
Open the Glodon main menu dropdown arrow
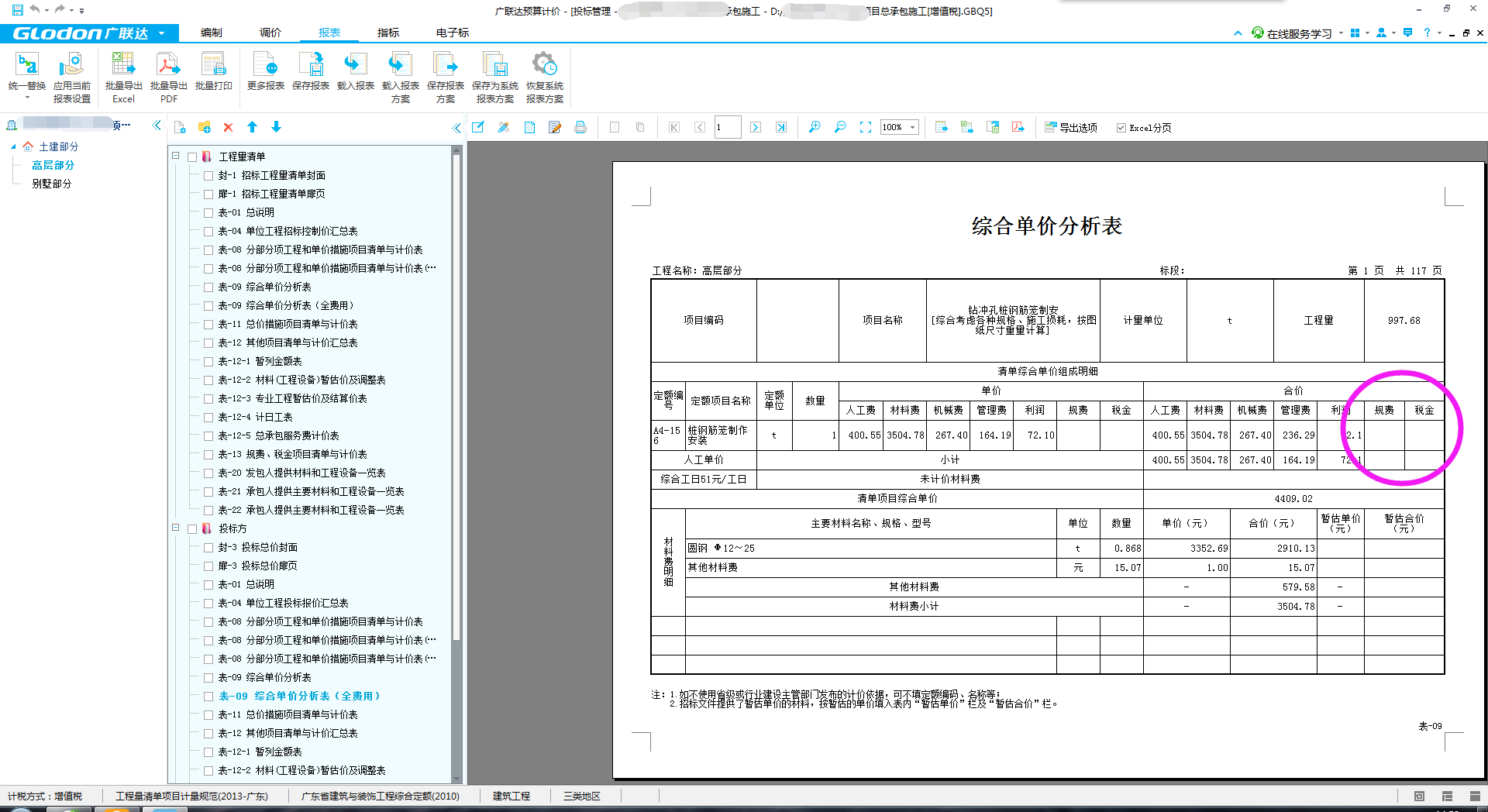coord(161,33)
